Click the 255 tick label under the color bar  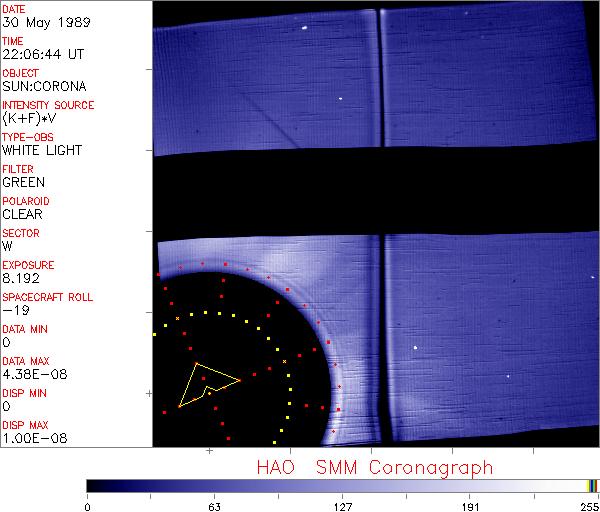[588, 506]
